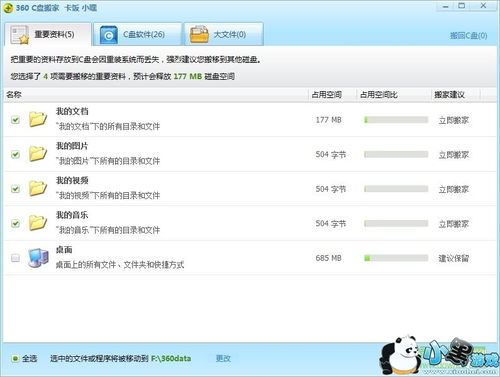The image size is (500, 377).
Task: Minimize the 360 C盘搬家 window
Action: click(x=446, y=6)
